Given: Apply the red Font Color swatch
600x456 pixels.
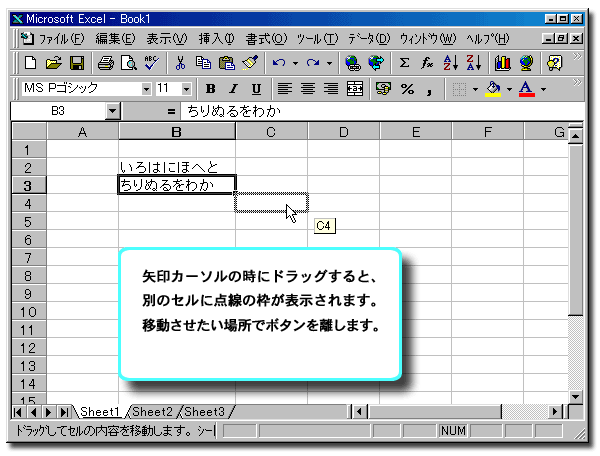Looking at the screenshot, I should point(527,89).
